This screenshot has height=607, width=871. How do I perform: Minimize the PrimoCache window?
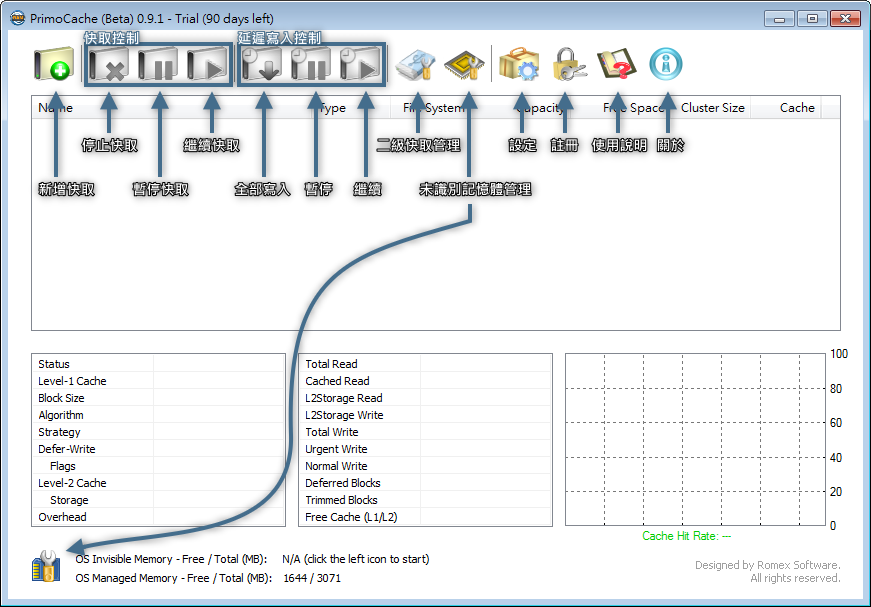pyautogui.click(x=779, y=18)
